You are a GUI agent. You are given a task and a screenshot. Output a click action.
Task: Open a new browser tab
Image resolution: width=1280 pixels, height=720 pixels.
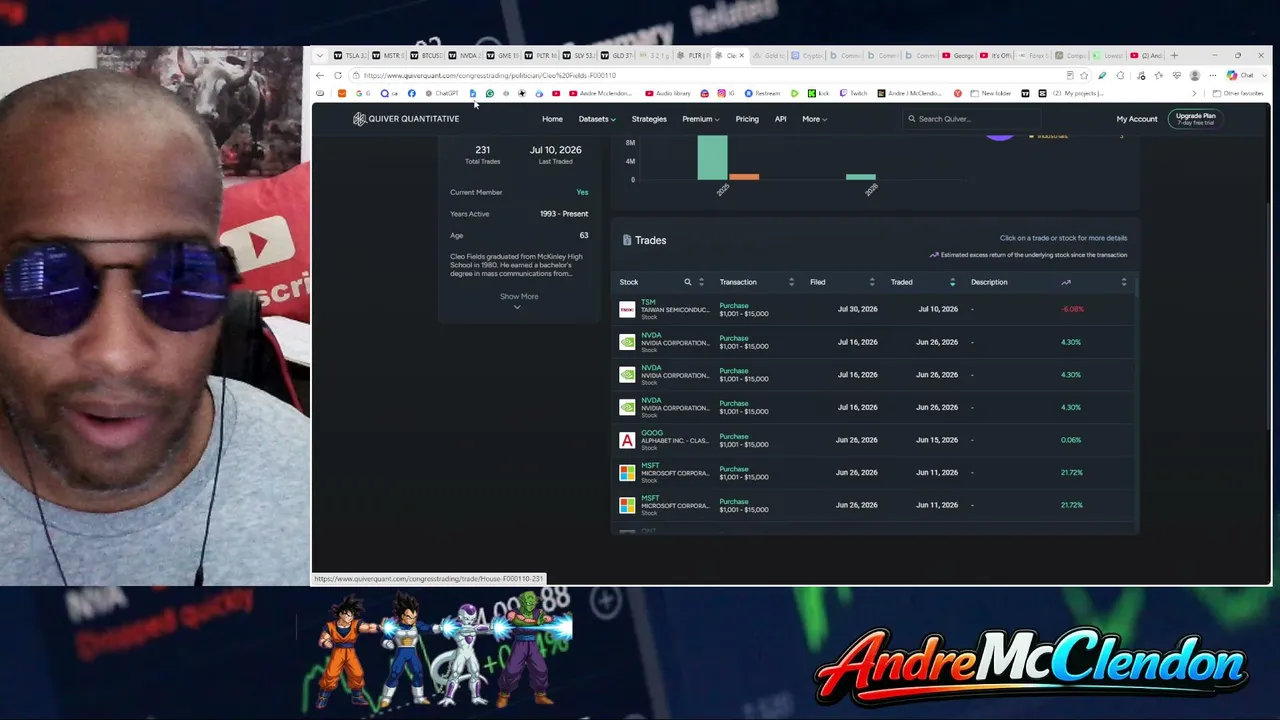[1174, 56]
